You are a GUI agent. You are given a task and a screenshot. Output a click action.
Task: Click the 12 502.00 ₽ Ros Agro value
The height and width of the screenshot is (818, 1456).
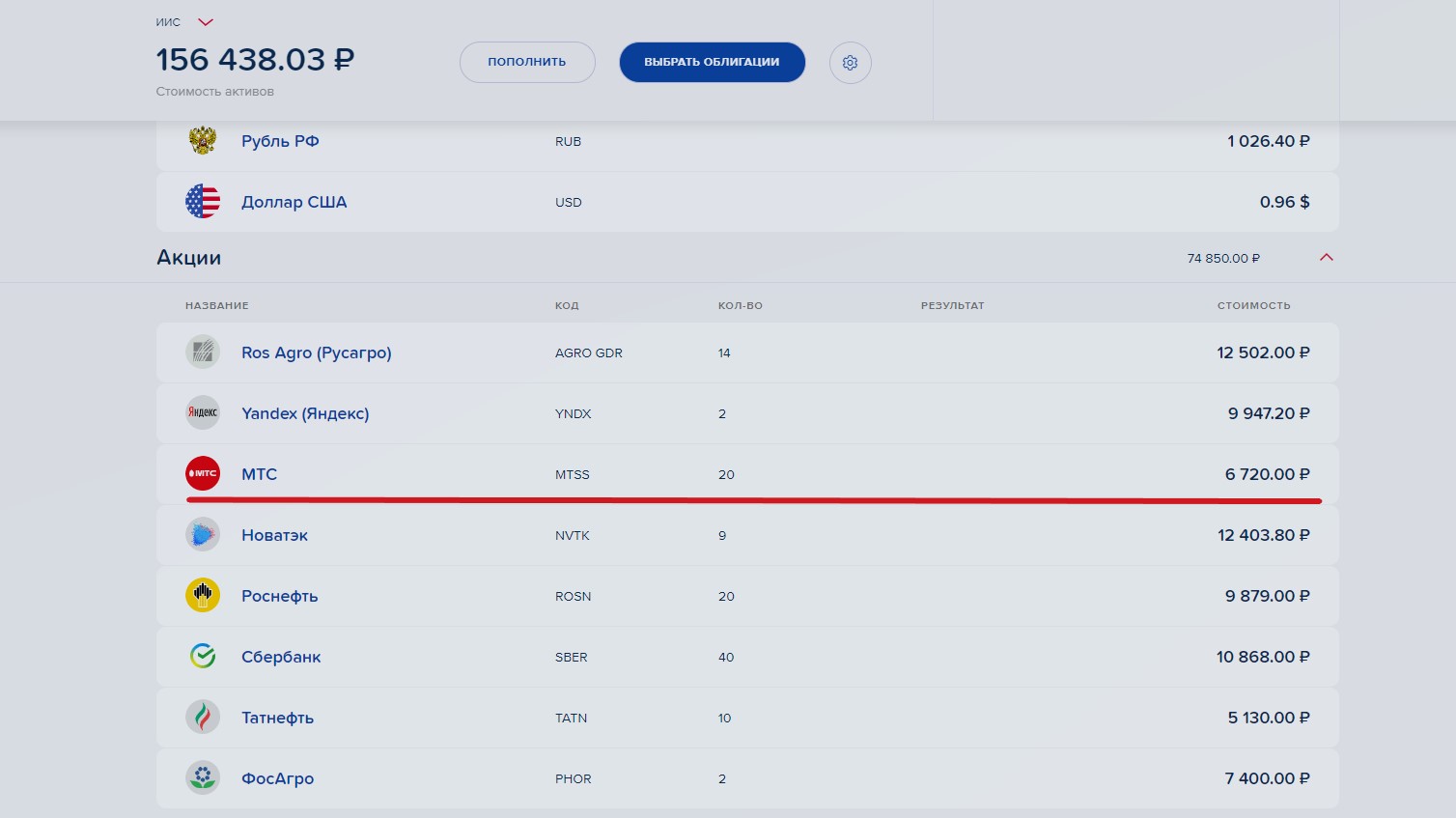pos(1264,353)
